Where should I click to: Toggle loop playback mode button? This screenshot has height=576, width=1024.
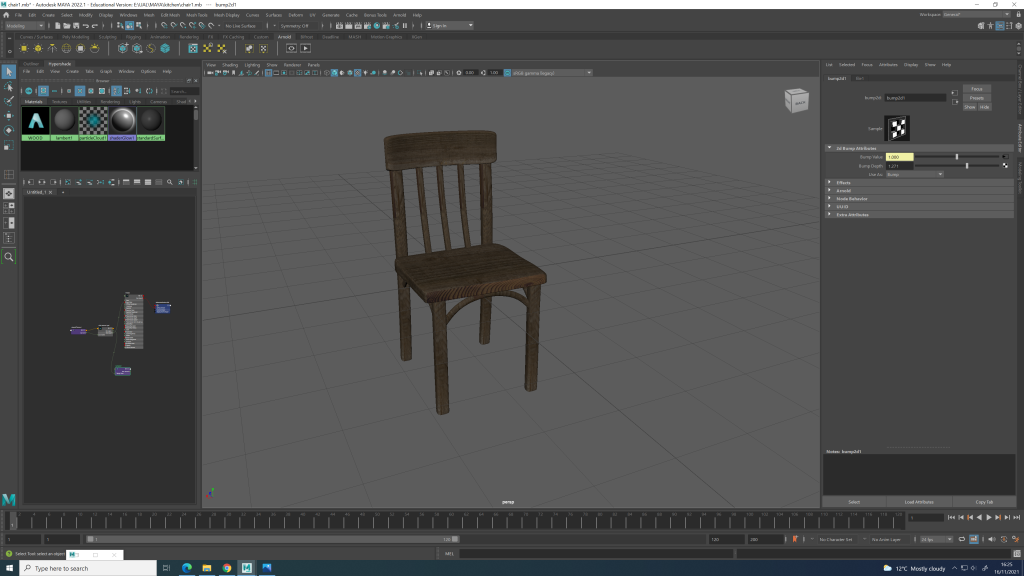(961, 539)
